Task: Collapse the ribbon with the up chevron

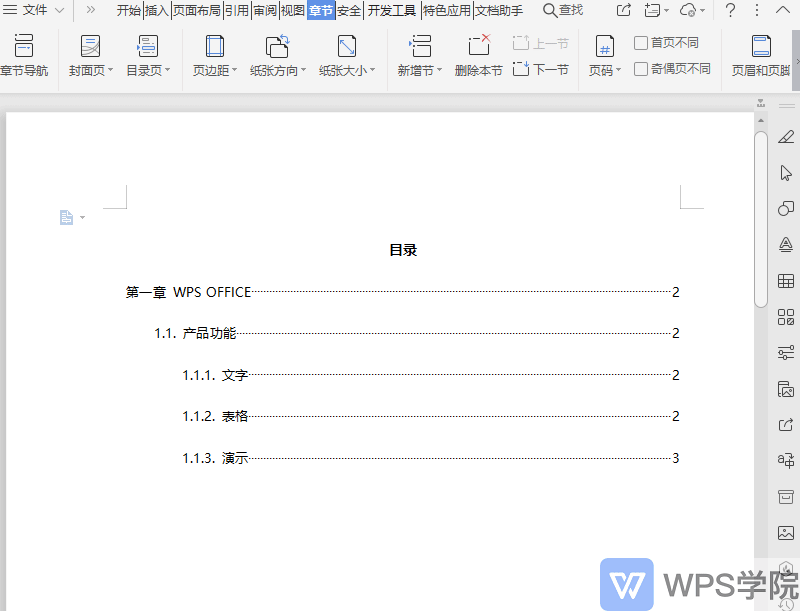Action: 783,10
